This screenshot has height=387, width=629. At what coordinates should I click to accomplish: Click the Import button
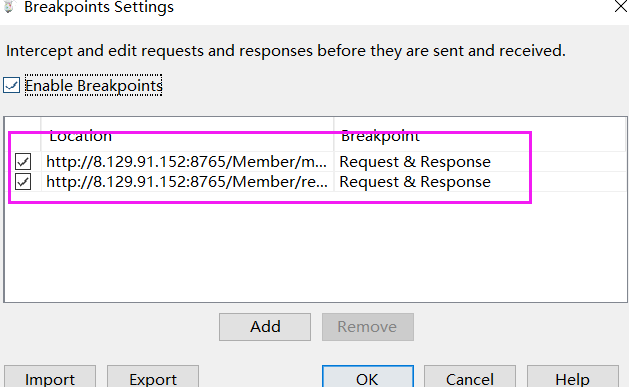click(50, 377)
